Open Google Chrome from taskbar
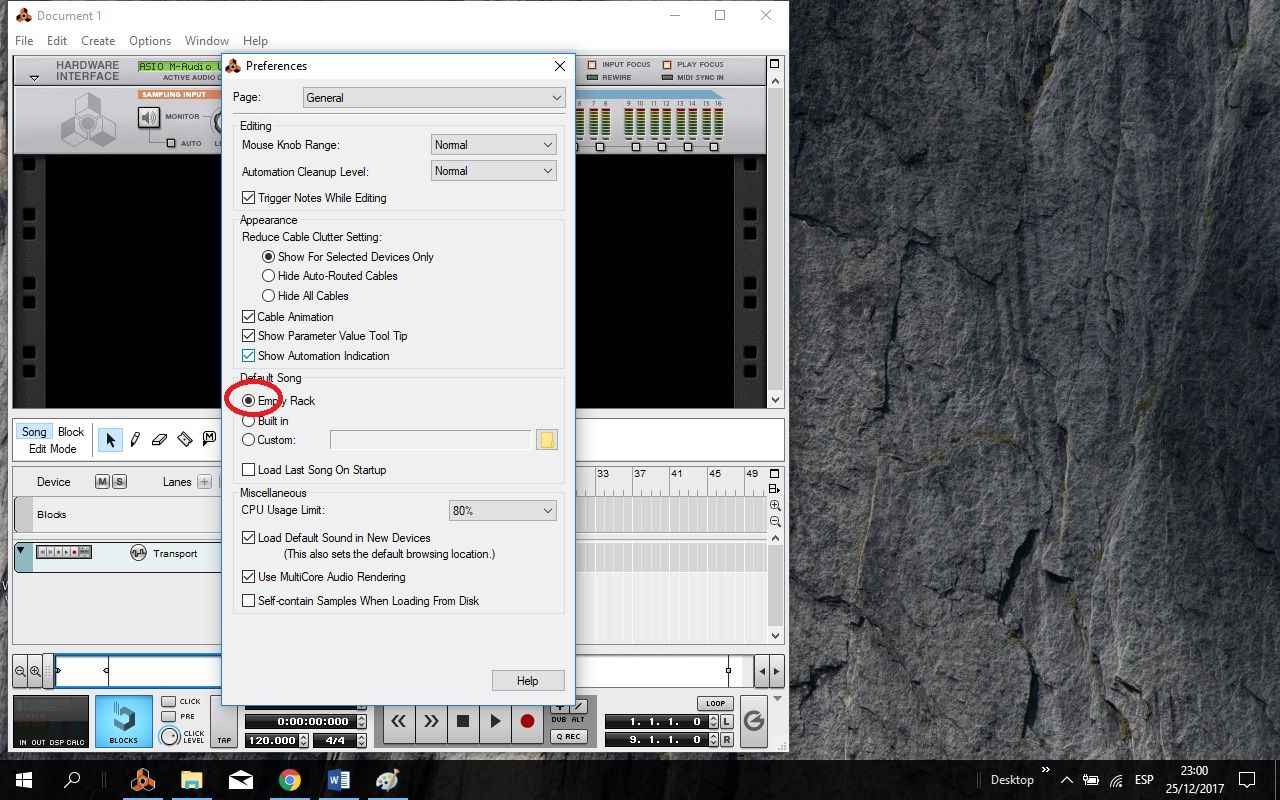 [x=290, y=780]
